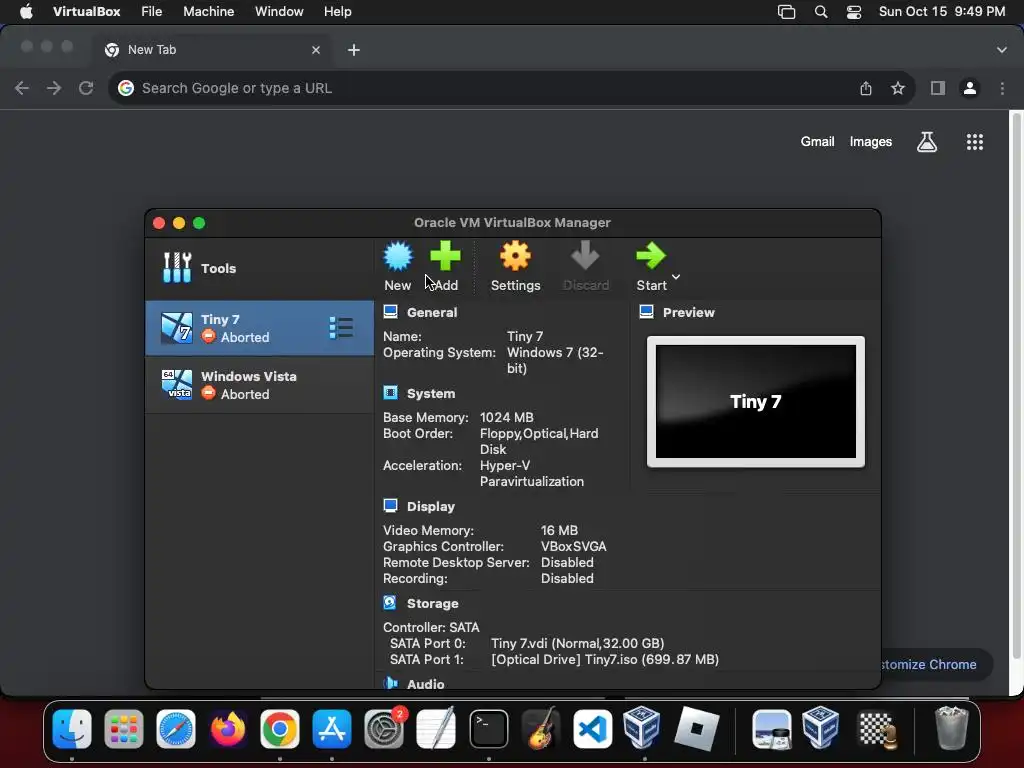This screenshot has height=768, width=1024.
Task: Select the Windows Vista virtual machine
Action: click(259, 385)
